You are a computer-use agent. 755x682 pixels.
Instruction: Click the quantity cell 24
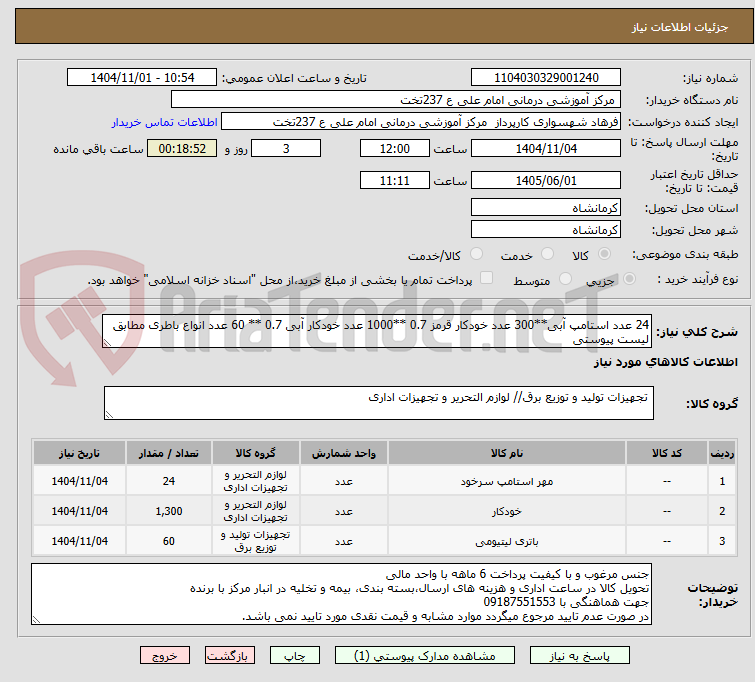169,481
